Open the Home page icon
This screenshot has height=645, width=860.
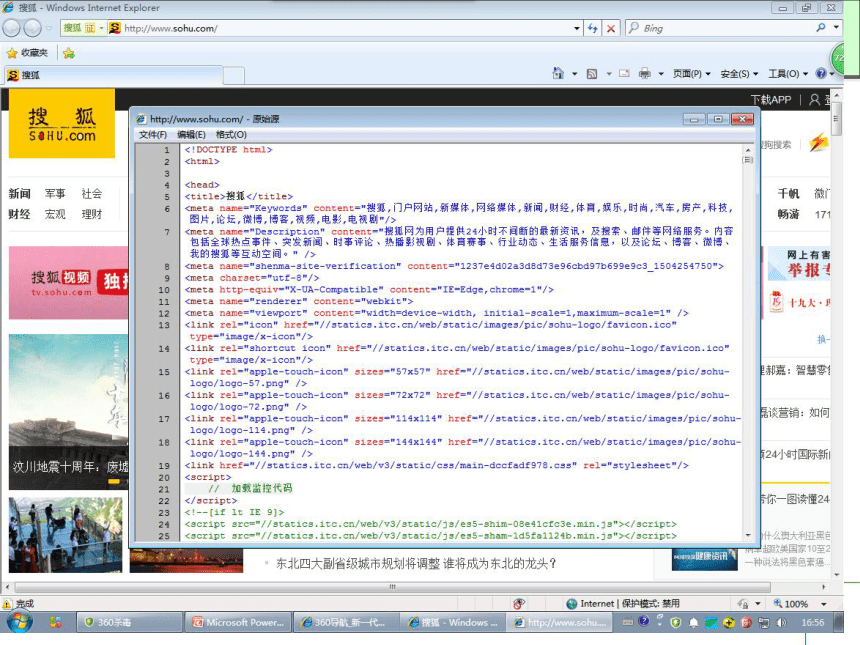558,73
